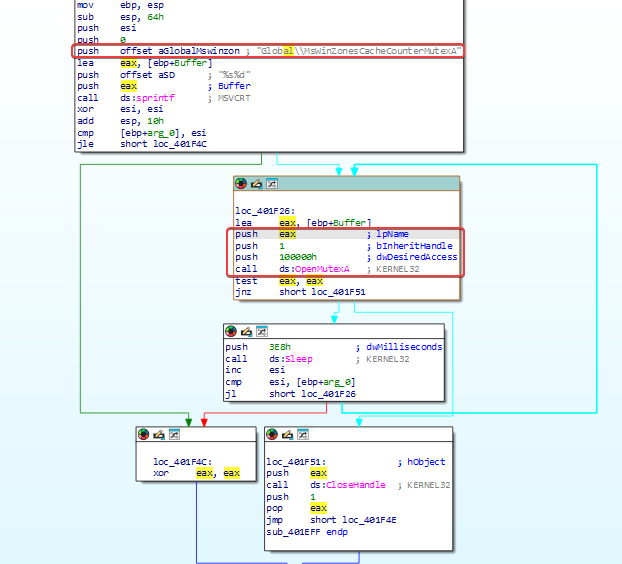Click the 'sub esp, 64h' instruction
The width and height of the screenshot is (622, 564).
(x=121, y=17)
